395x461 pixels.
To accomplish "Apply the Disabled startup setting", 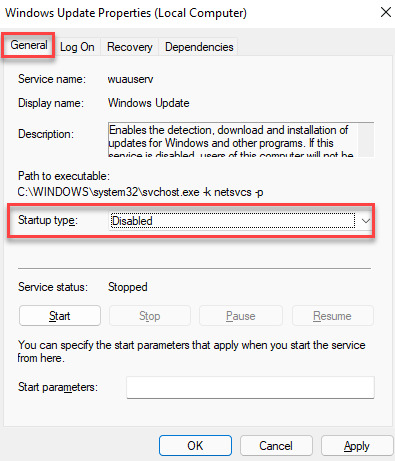I will coord(357,446).
